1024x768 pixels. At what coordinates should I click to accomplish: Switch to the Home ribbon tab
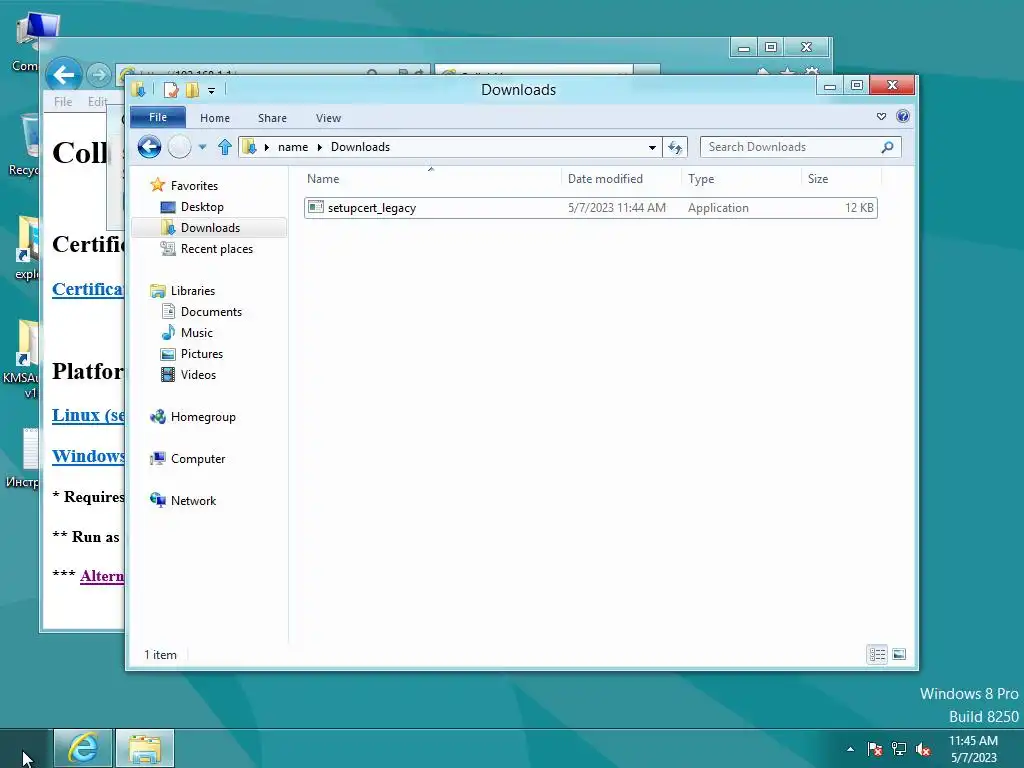click(215, 118)
